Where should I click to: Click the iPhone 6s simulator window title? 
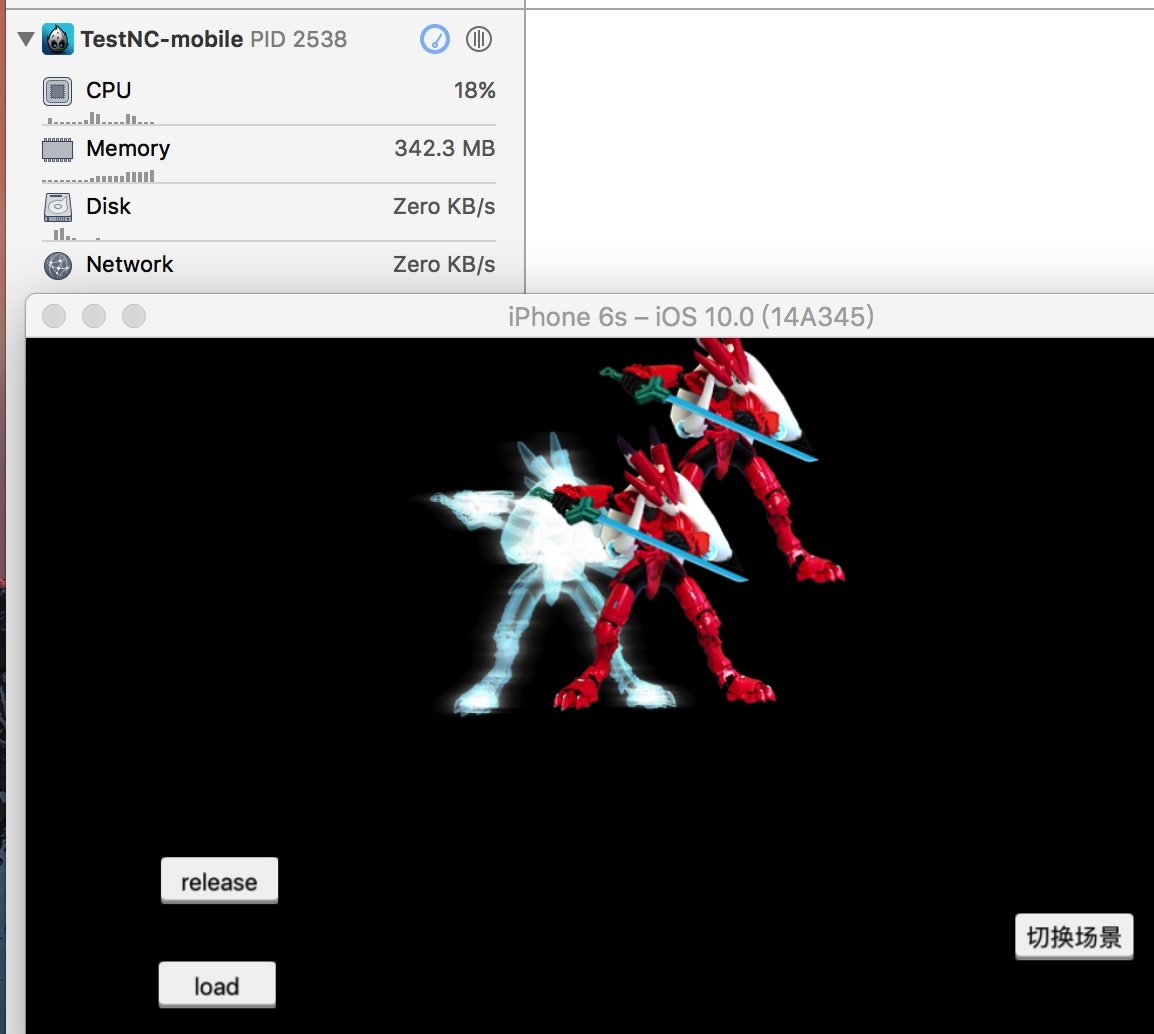[691, 317]
